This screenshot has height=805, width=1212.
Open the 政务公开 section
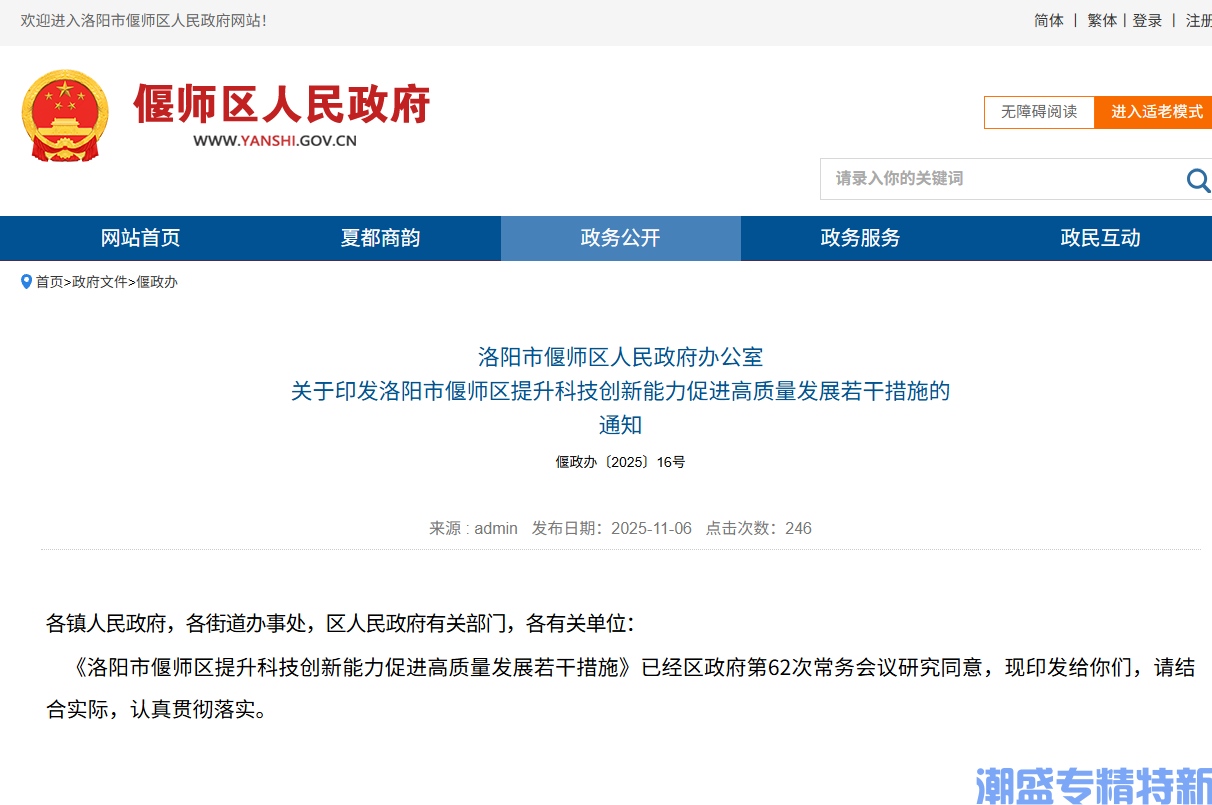point(620,238)
